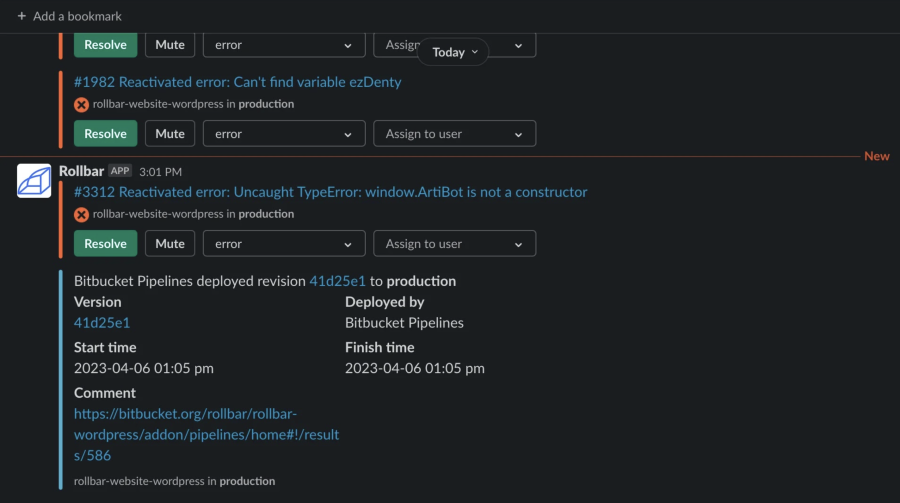Open the Today date jump dropdown
The width and height of the screenshot is (900, 503).
pos(453,52)
